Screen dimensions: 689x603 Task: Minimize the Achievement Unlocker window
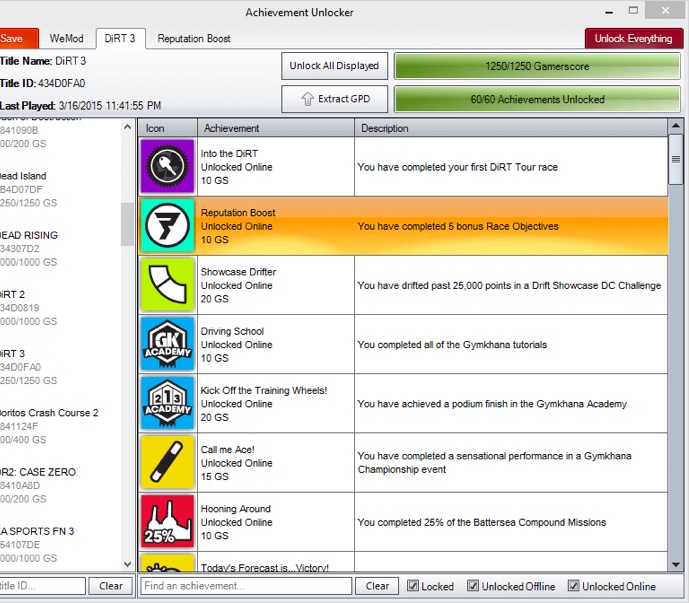609,11
